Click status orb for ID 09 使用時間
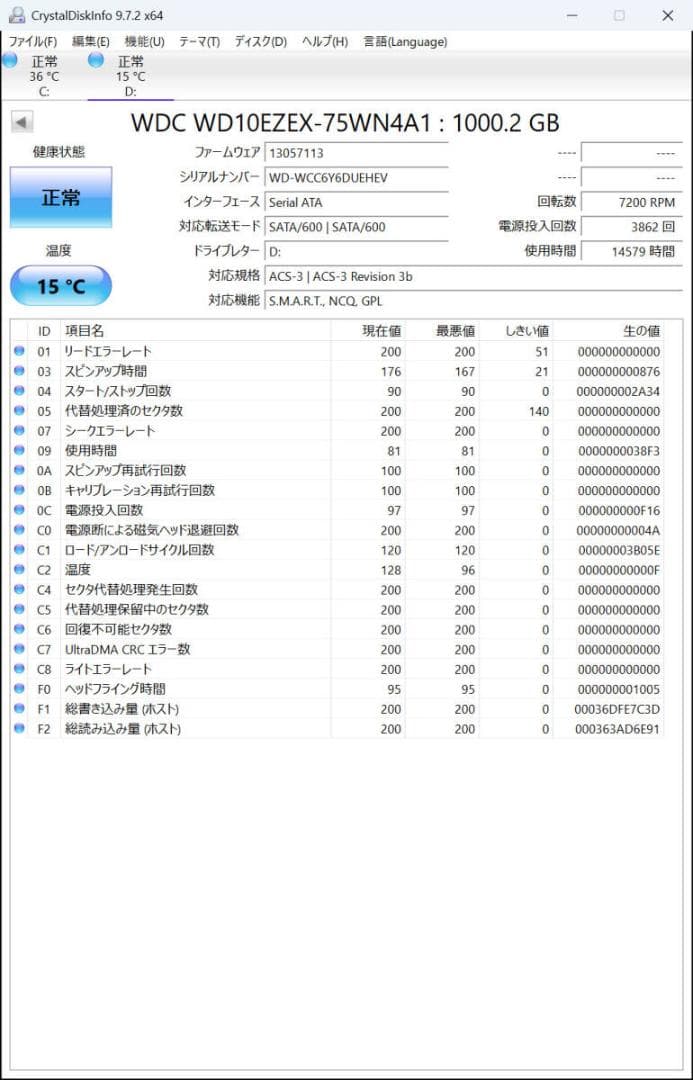Viewport: 693px width, 1080px height. click(19, 450)
